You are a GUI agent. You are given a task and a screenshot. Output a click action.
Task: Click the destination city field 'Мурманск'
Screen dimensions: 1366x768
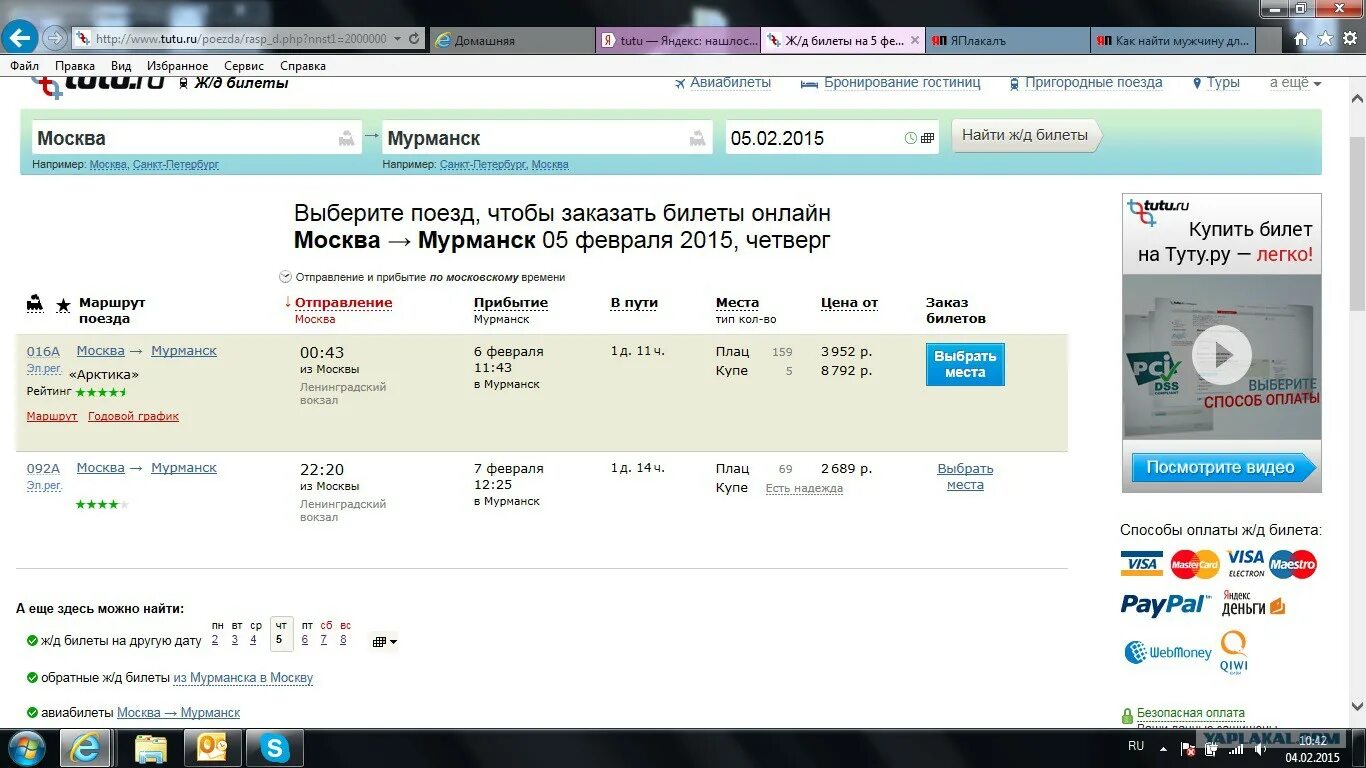(548, 138)
